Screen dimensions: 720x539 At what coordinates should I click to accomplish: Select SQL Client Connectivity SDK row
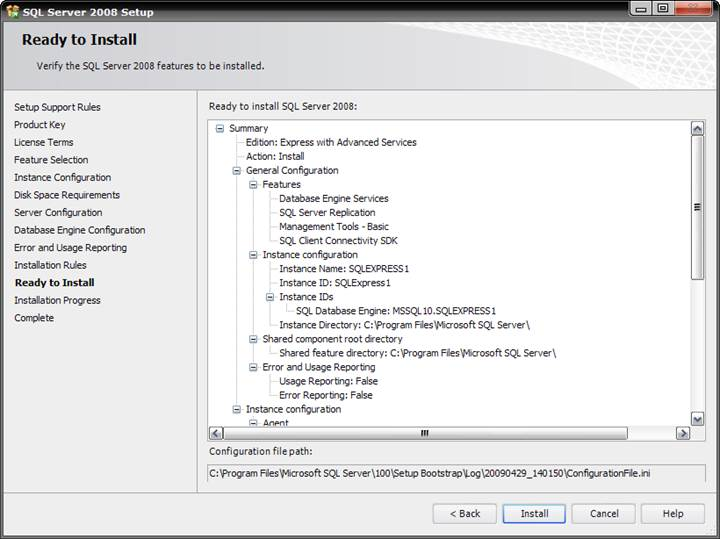click(x=338, y=241)
